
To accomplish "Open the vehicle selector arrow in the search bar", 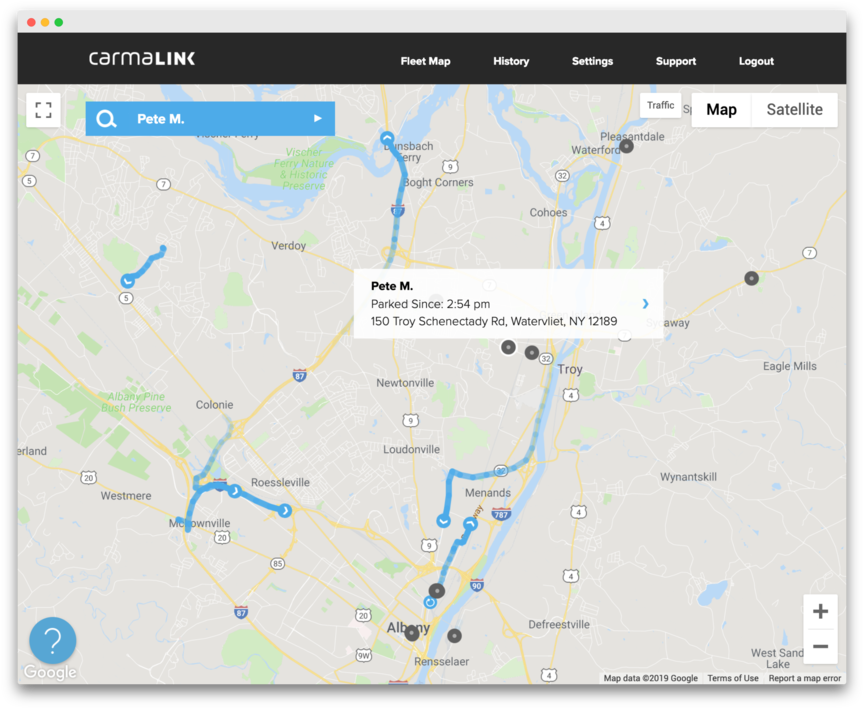I will [319, 118].
